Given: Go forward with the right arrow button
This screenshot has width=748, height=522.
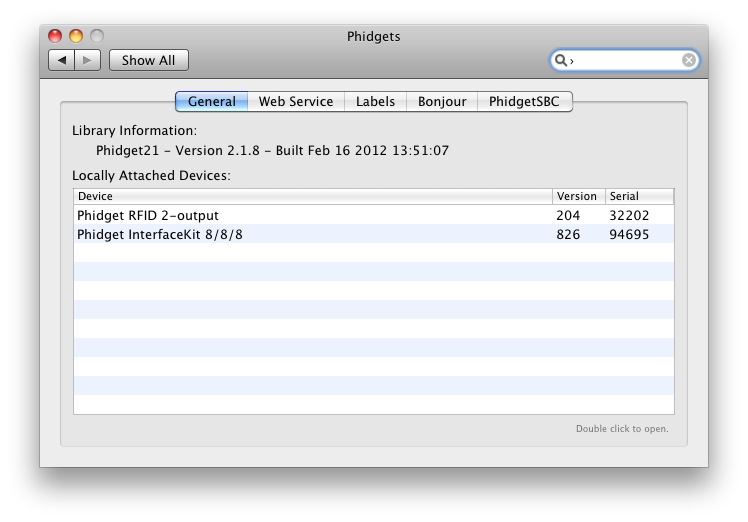Looking at the screenshot, I should click(x=87, y=60).
